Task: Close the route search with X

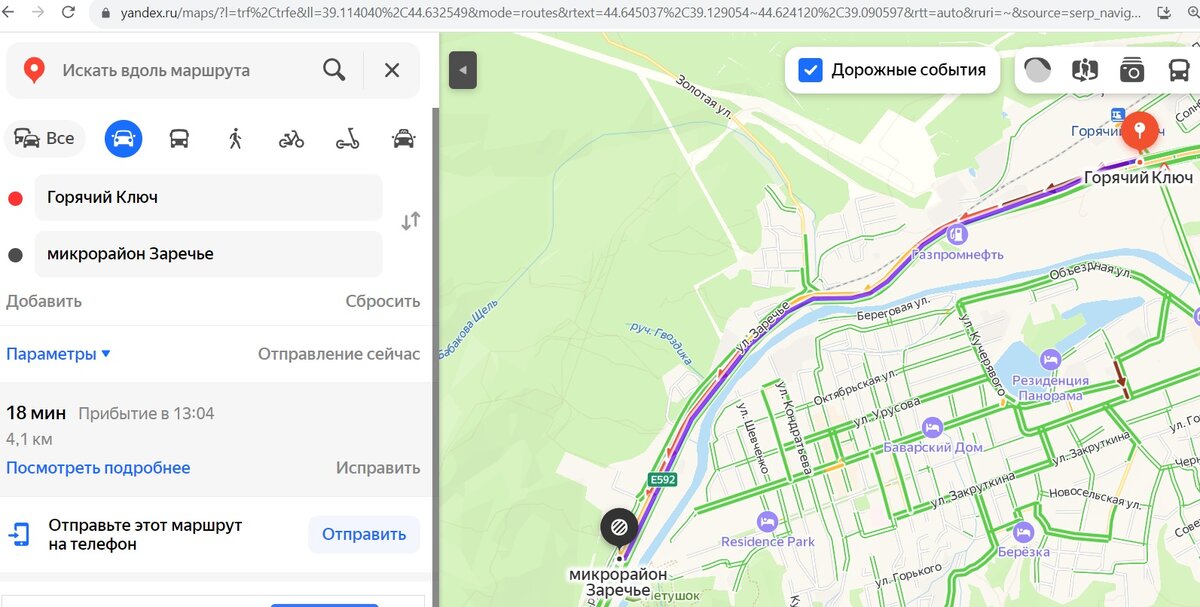Action: [392, 70]
